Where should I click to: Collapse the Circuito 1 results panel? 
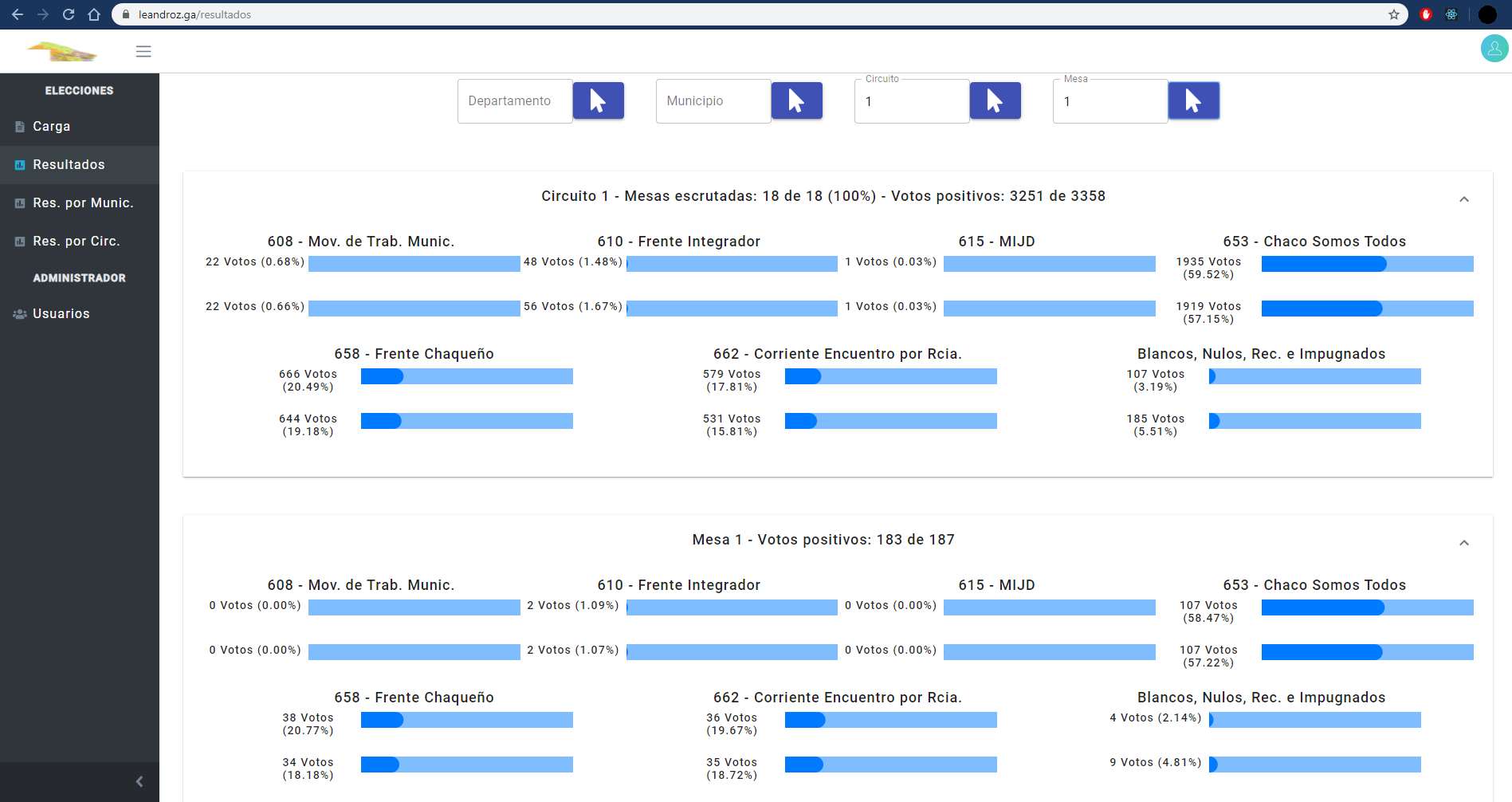point(1464,199)
